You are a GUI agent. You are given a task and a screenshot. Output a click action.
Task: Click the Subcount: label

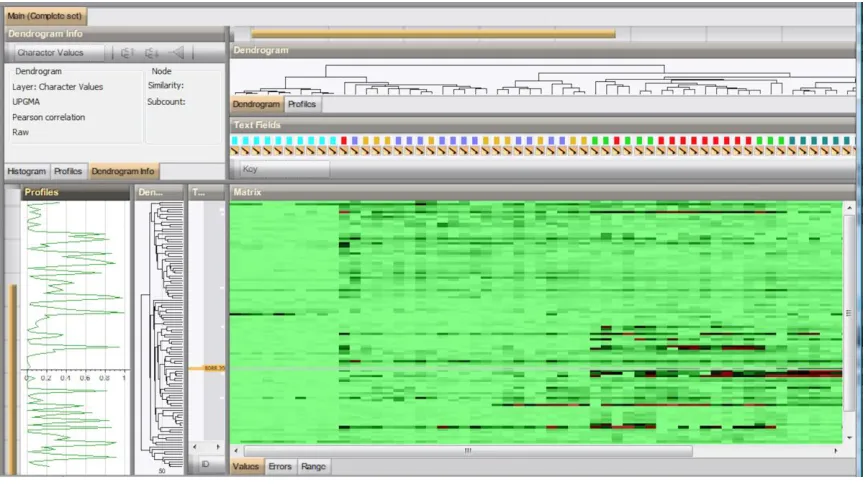[166, 102]
